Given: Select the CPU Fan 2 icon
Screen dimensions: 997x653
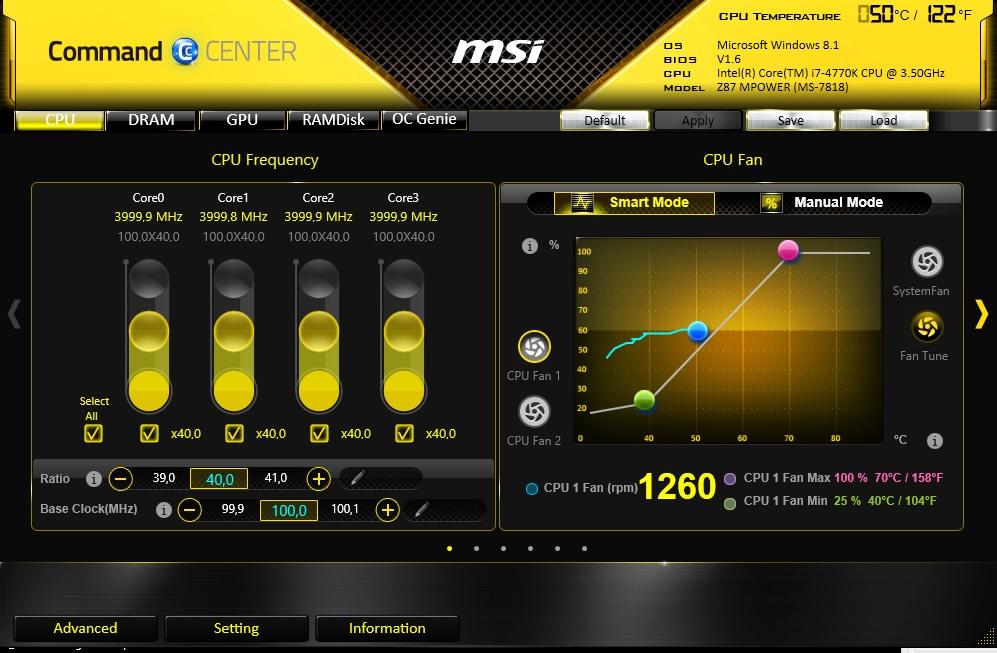Looking at the screenshot, I should pos(534,411).
